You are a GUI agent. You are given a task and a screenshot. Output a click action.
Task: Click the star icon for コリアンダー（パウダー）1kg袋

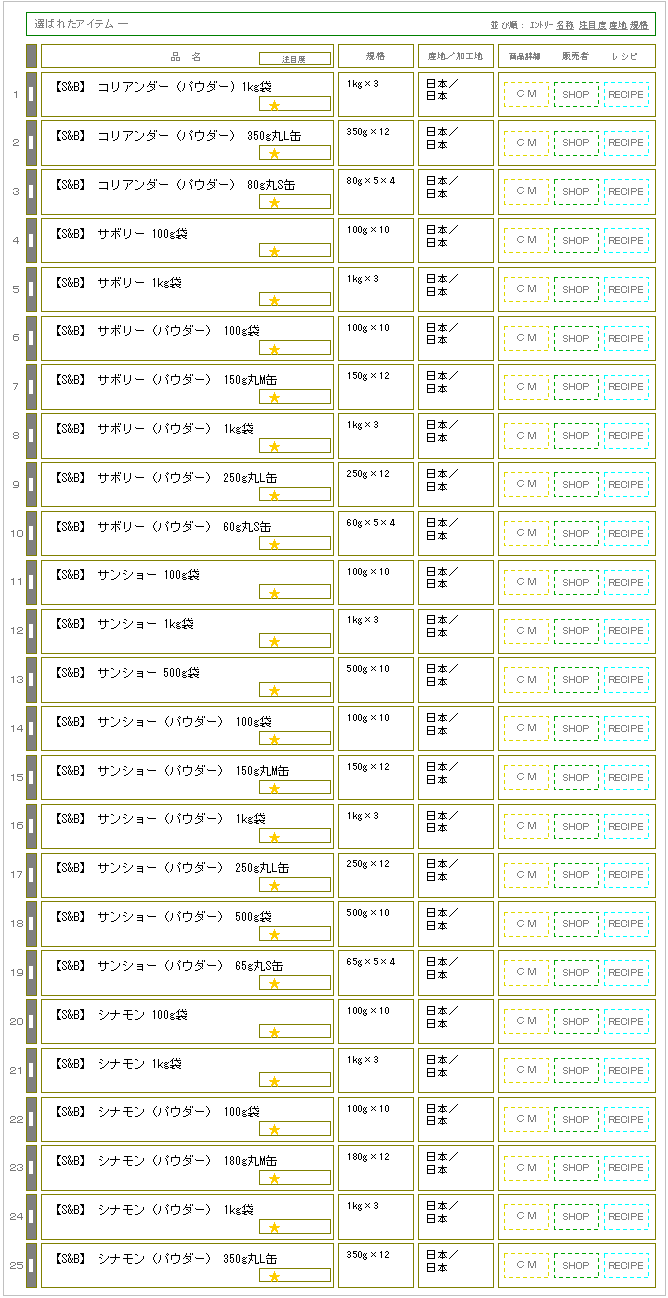point(274,105)
